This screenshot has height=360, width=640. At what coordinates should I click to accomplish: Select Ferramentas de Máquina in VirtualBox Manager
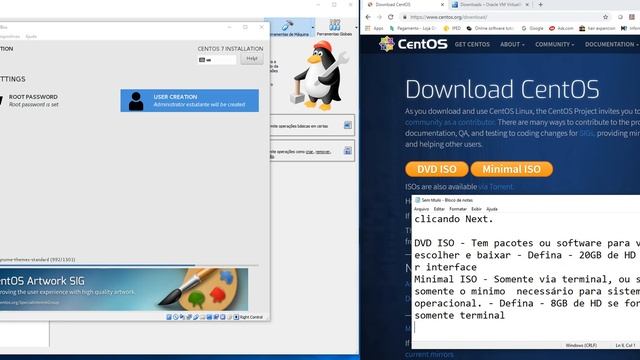pos(288,28)
